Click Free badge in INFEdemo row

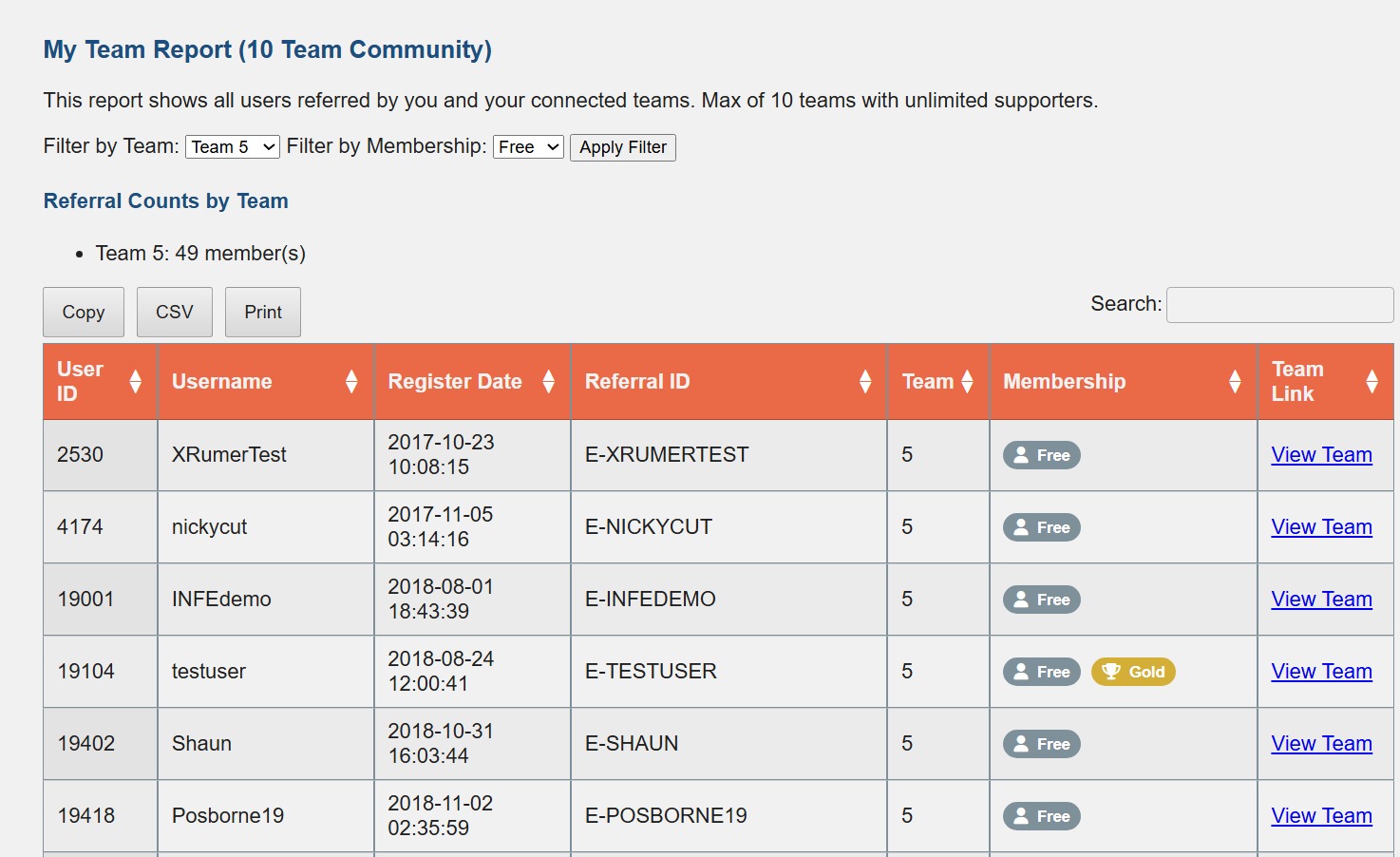tap(1042, 600)
